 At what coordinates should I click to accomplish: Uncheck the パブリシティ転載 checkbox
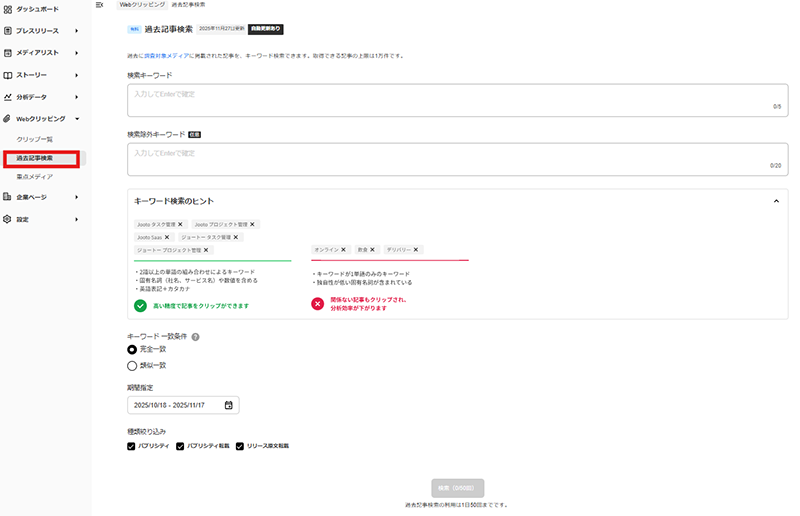tap(180, 446)
